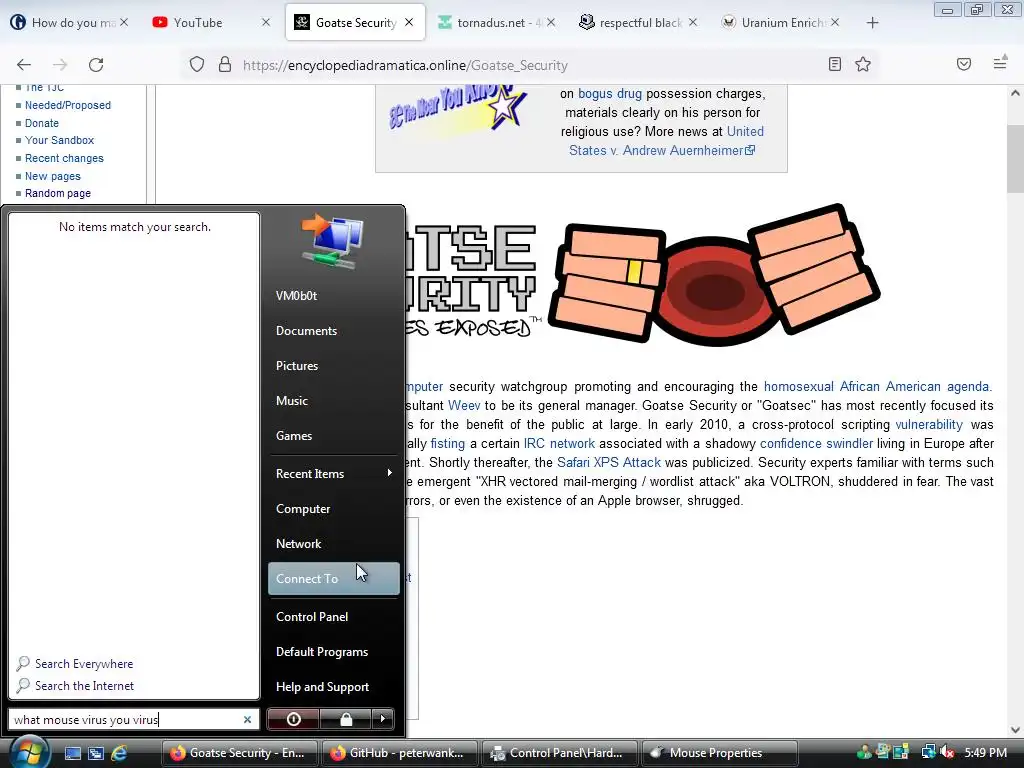
Task: Toggle reader view icon
Action: pyautogui.click(x=835, y=64)
